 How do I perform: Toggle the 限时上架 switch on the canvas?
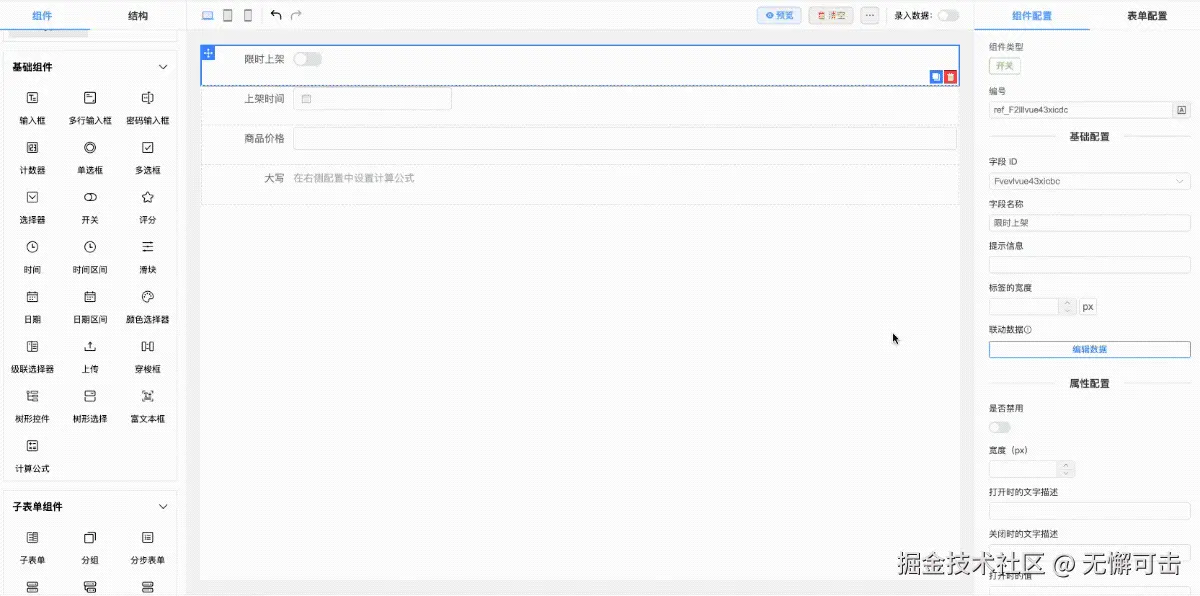307,59
